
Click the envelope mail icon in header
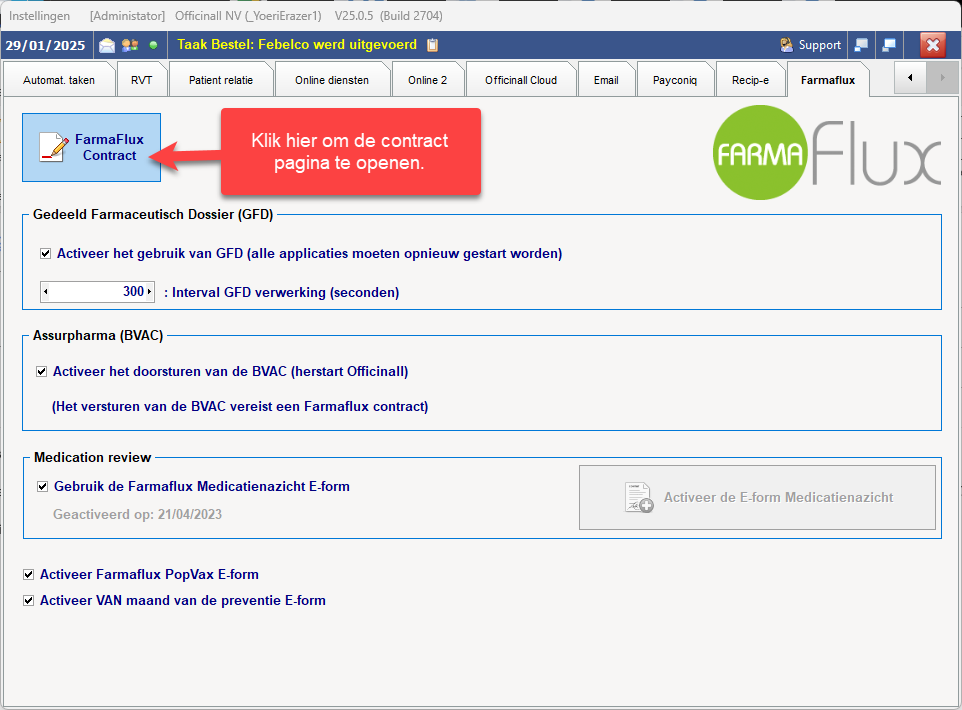pos(107,45)
